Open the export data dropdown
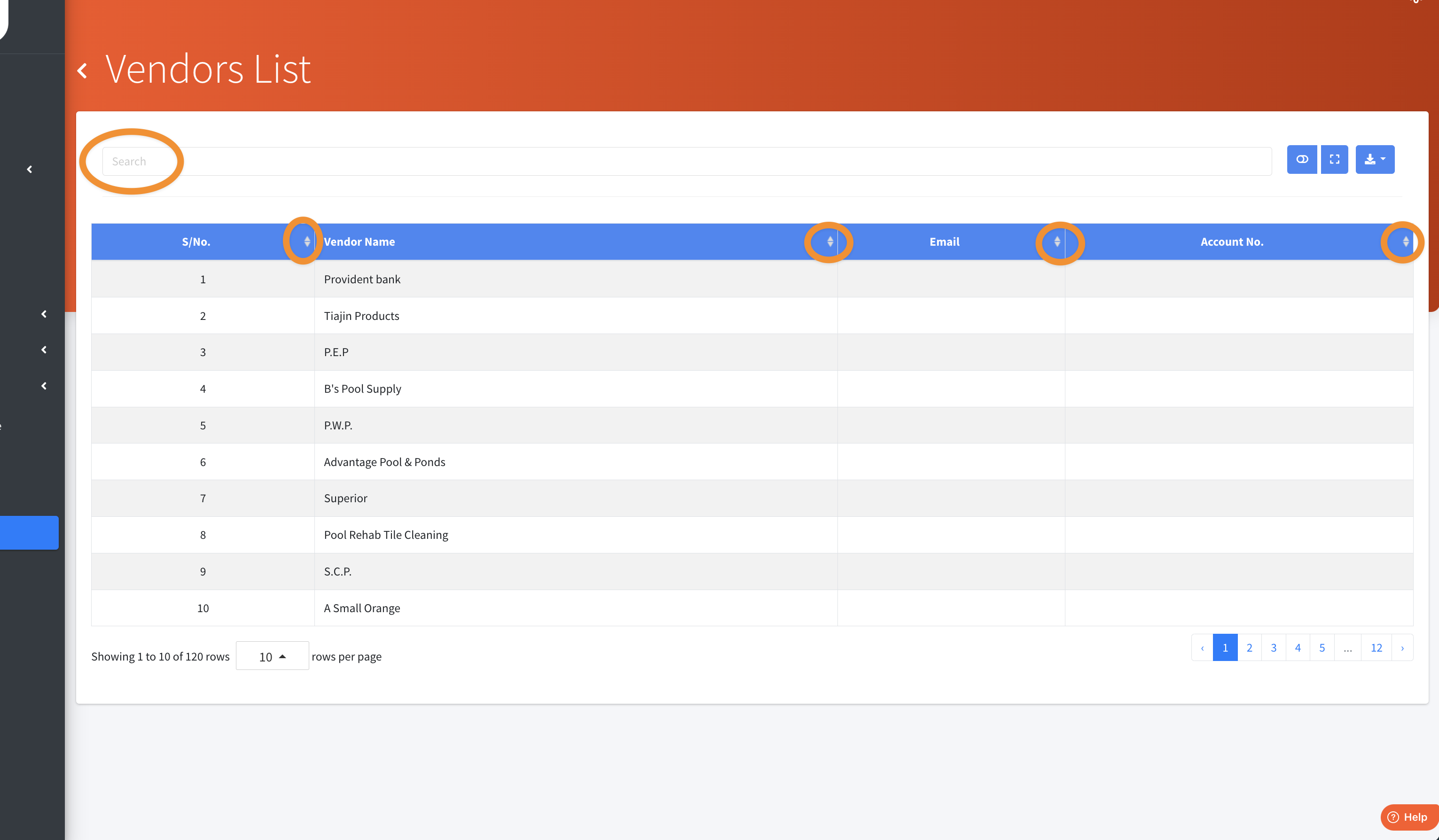Image resolution: width=1439 pixels, height=840 pixels. click(1375, 159)
